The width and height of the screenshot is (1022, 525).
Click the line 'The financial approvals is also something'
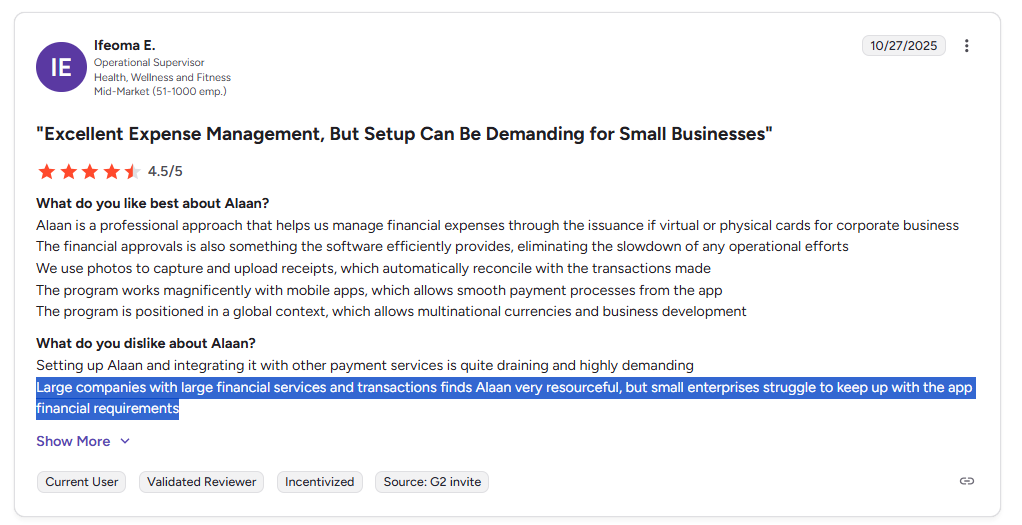(443, 247)
